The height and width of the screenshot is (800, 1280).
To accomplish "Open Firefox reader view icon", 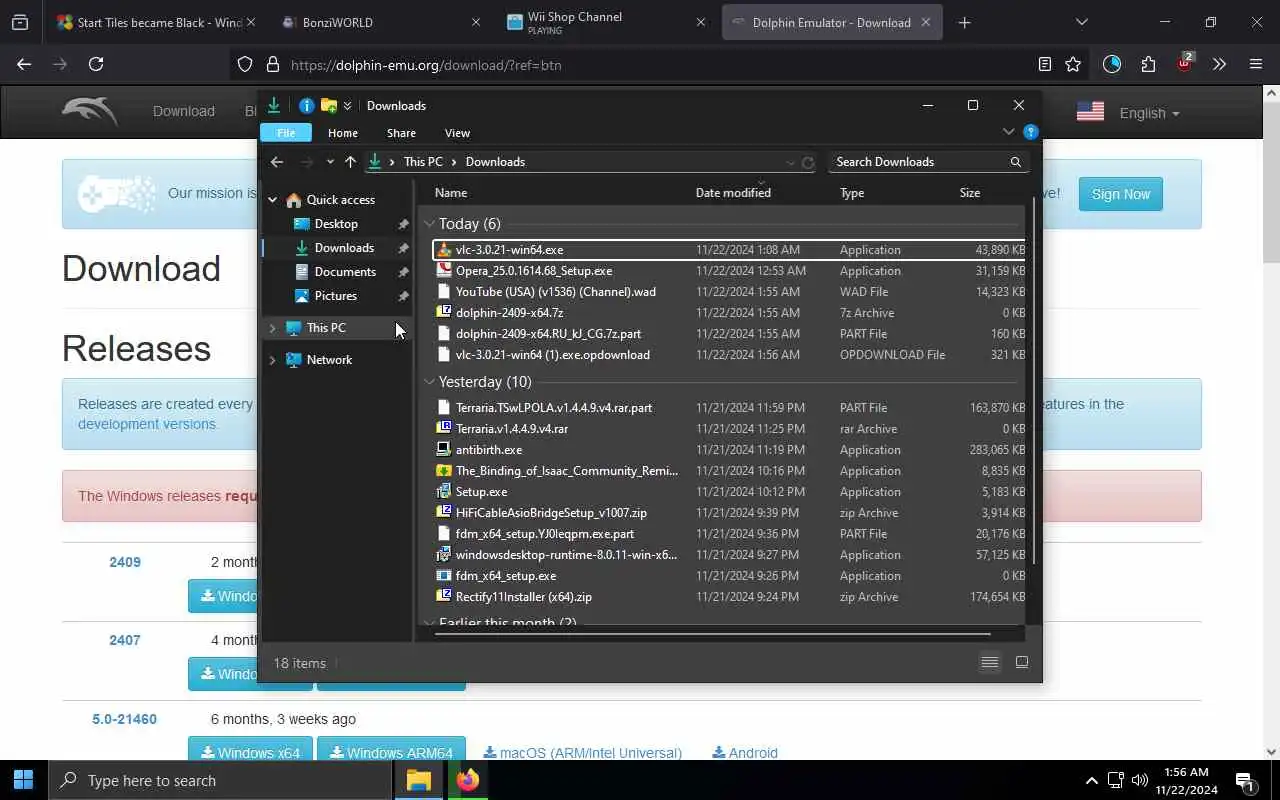I will 1044,64.
